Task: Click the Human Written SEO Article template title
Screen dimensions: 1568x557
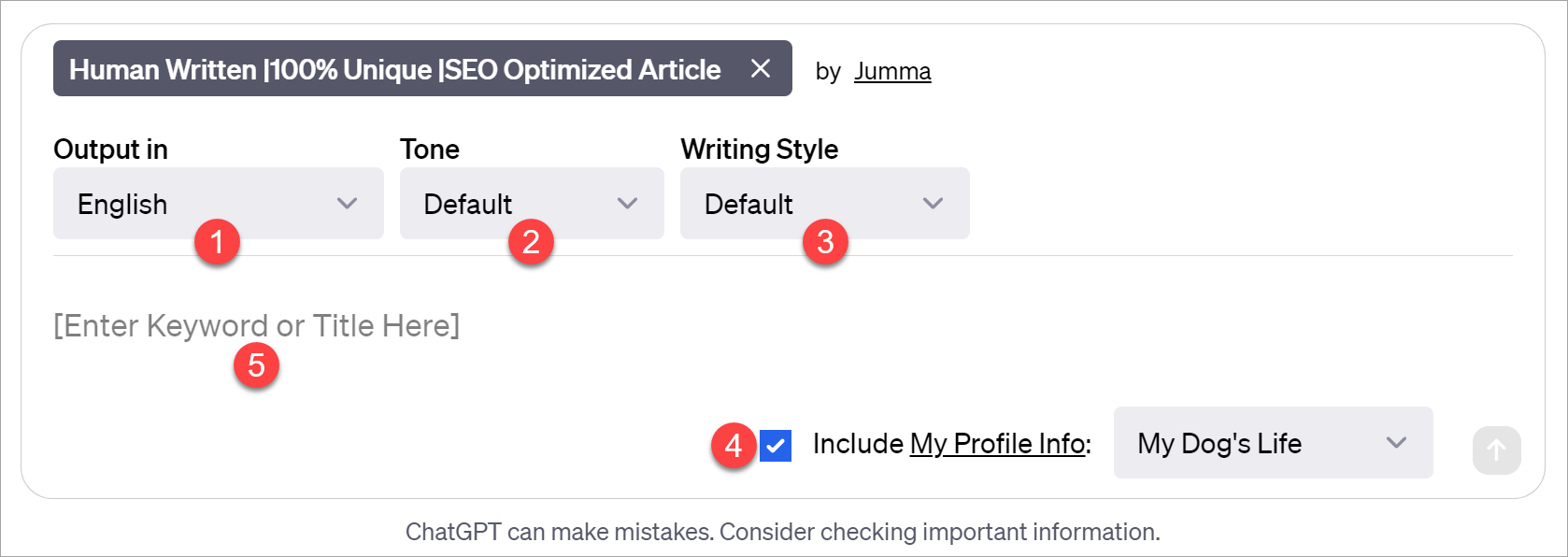Action: (x=394, y=70)
